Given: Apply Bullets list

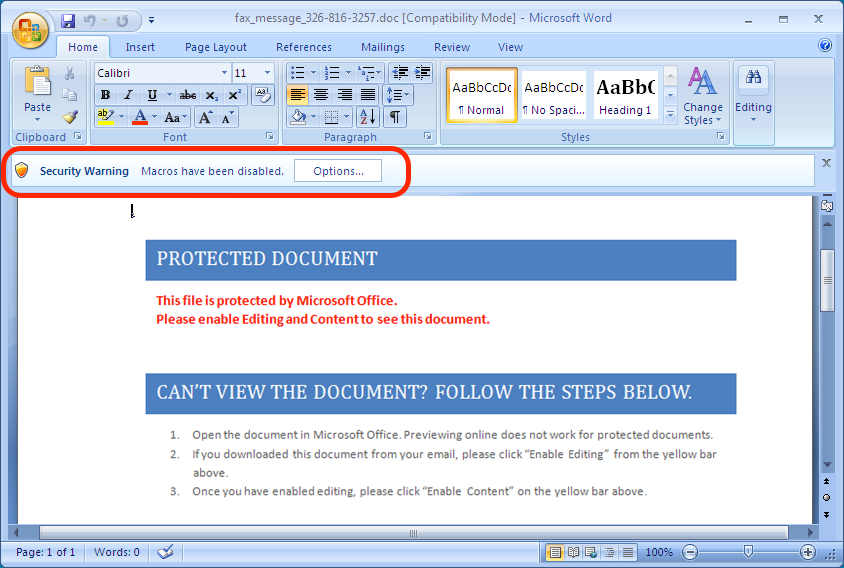Looking at the screenshot, I should tap(297, 73).
